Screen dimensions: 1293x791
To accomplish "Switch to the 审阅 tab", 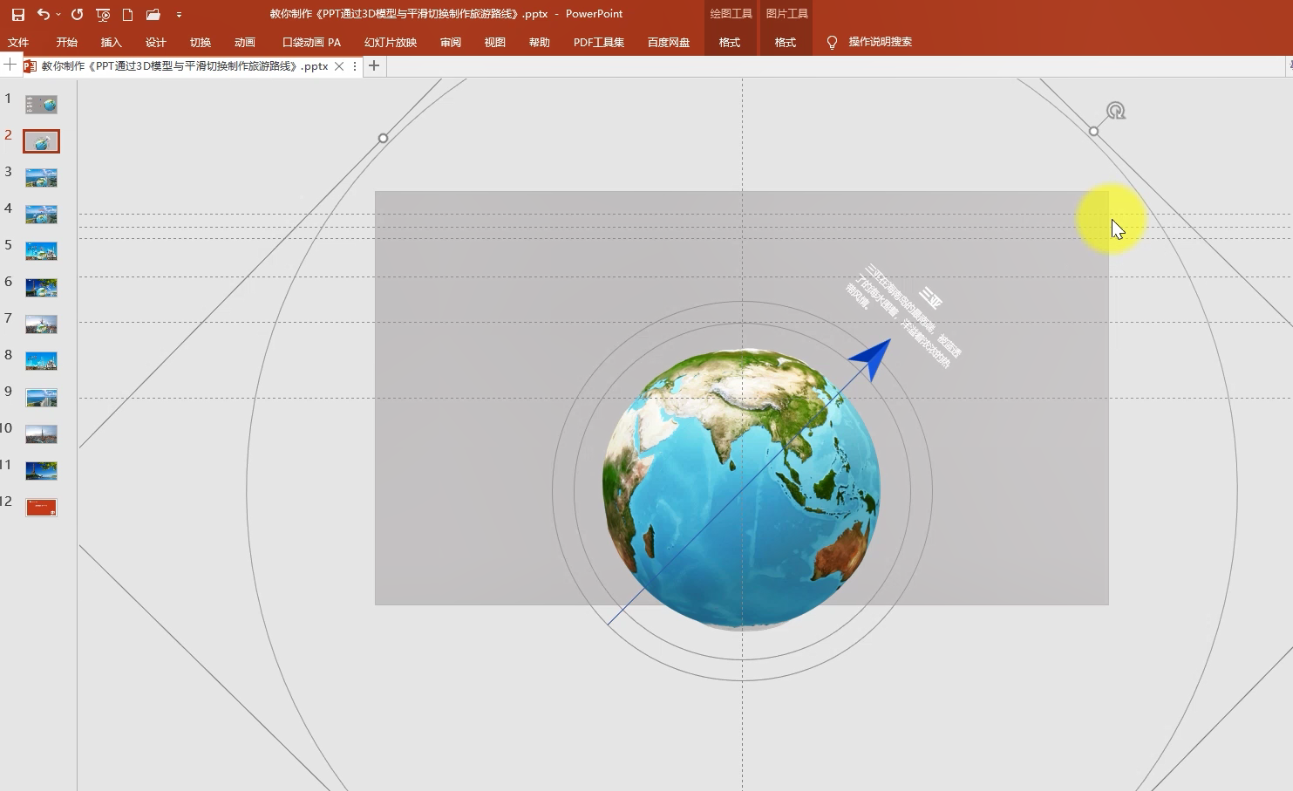I will pos(451,42).
